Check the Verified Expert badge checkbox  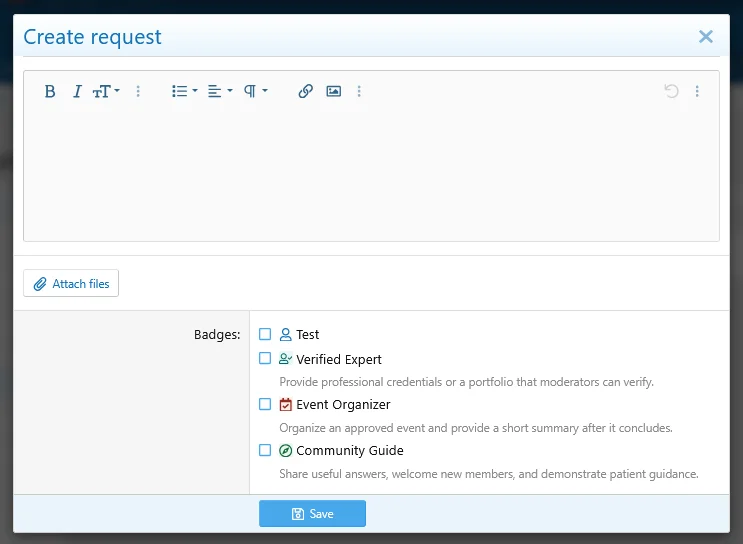265,358
